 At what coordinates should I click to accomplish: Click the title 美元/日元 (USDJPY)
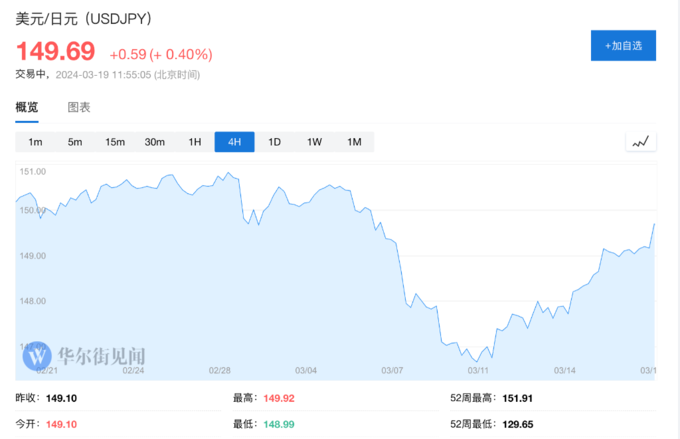(x=84, y=19)
